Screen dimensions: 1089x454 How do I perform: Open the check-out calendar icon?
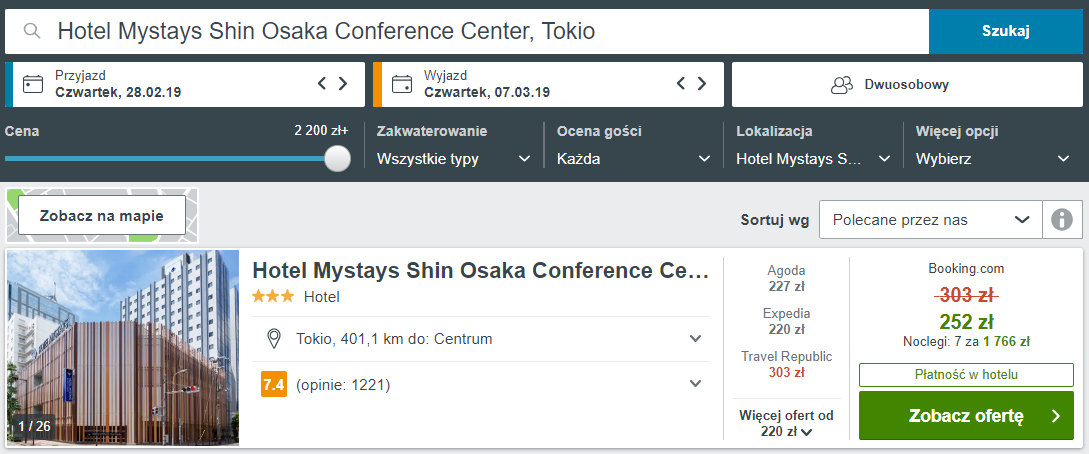tap(402, 84)
